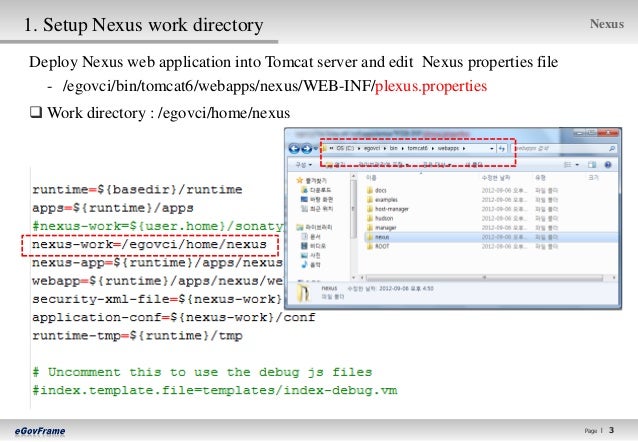Click the red plexus.properties file name
Screen dimensions: 638x442
point(431,86)
